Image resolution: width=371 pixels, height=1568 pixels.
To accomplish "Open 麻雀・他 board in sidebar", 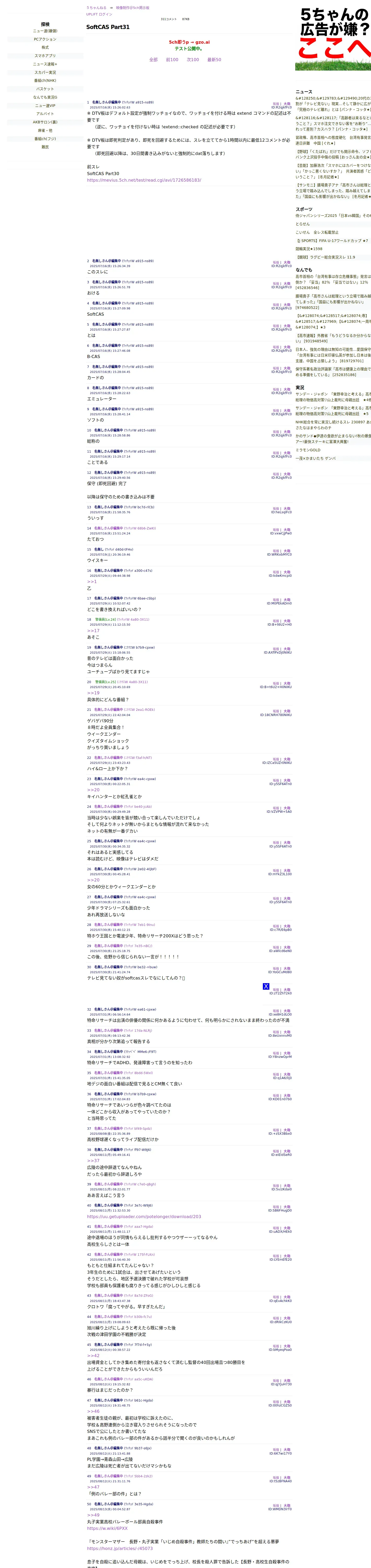I will (45, 130).
